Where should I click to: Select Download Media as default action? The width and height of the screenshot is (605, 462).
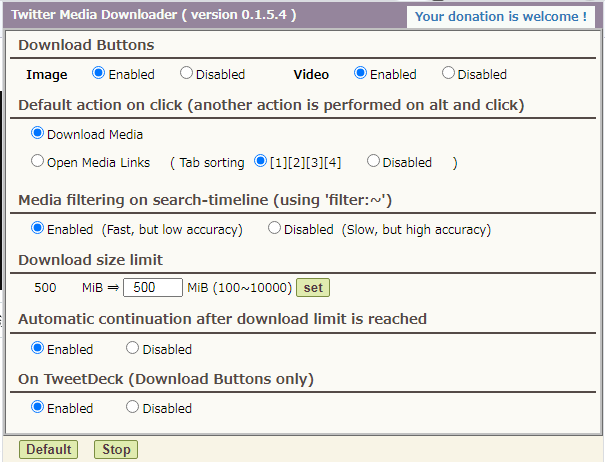pyautogui.click(x=38, y=132)
